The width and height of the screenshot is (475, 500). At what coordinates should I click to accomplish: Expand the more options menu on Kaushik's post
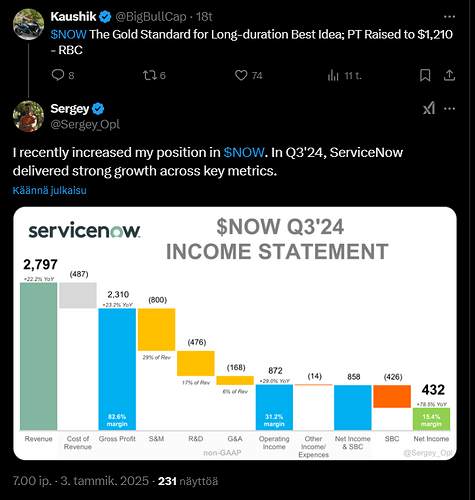point(449,17)
